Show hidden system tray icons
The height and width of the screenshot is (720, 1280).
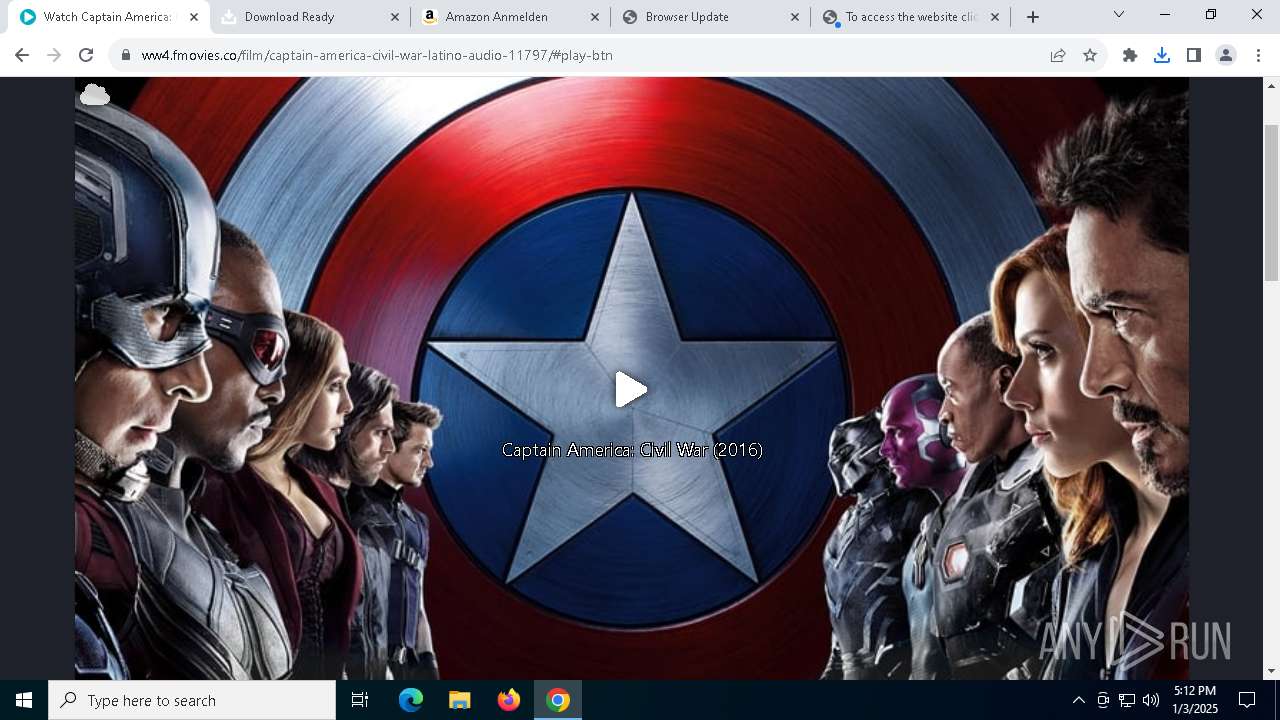[x=1078, y=700]
